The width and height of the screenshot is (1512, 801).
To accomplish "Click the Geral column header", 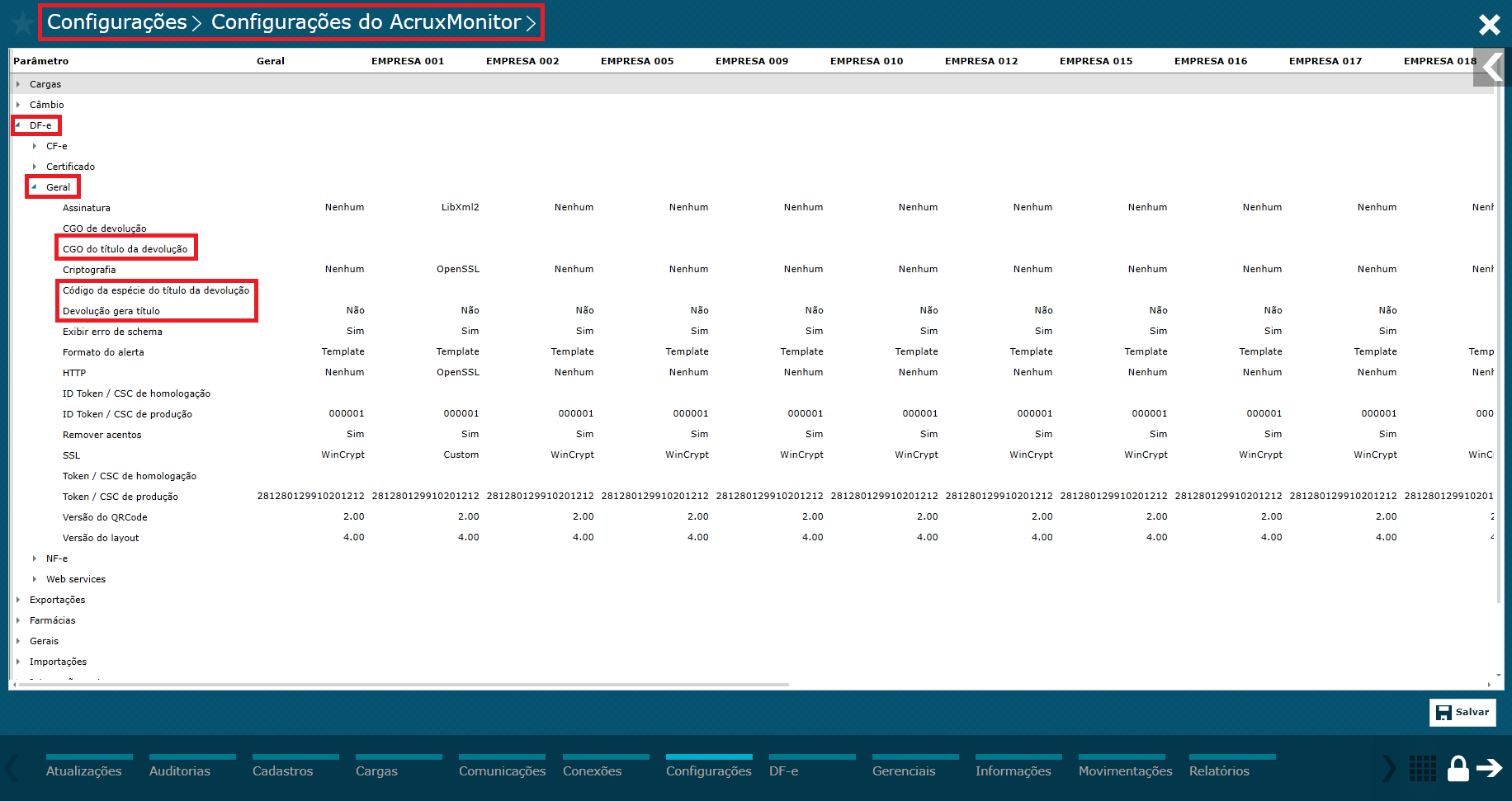I will 271,61.
